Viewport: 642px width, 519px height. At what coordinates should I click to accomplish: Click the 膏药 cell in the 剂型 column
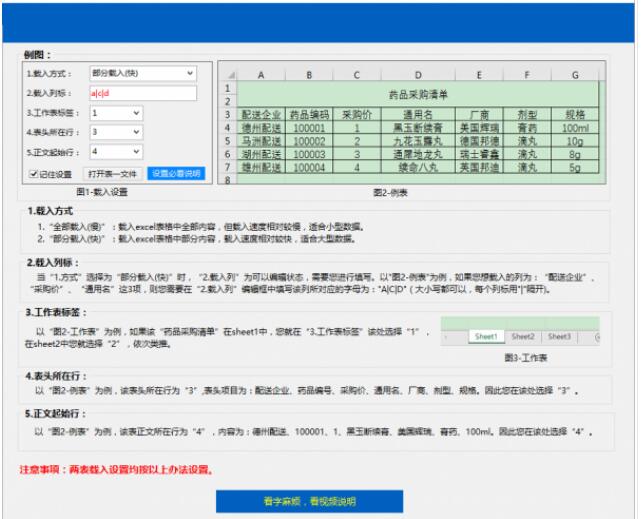[527, 128]
